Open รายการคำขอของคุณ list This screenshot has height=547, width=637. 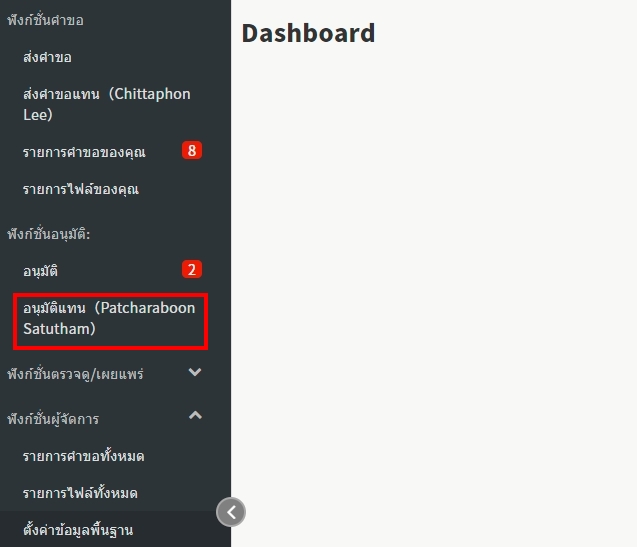click(84, 152)
